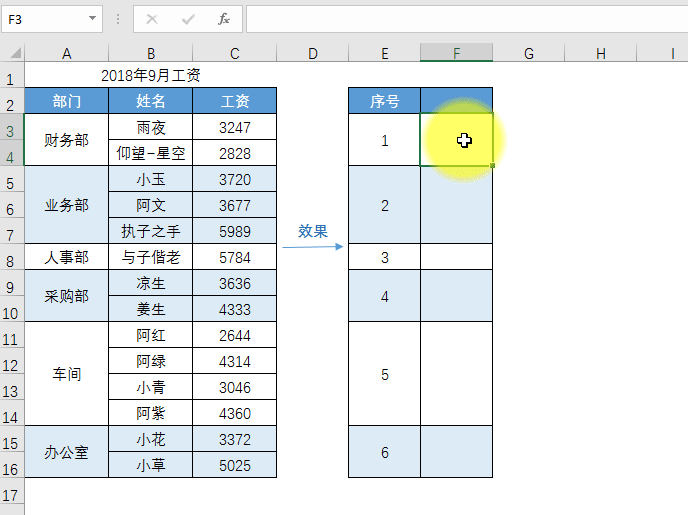
Task: Select merged cell 车间
Action: (x=67, y=374)
